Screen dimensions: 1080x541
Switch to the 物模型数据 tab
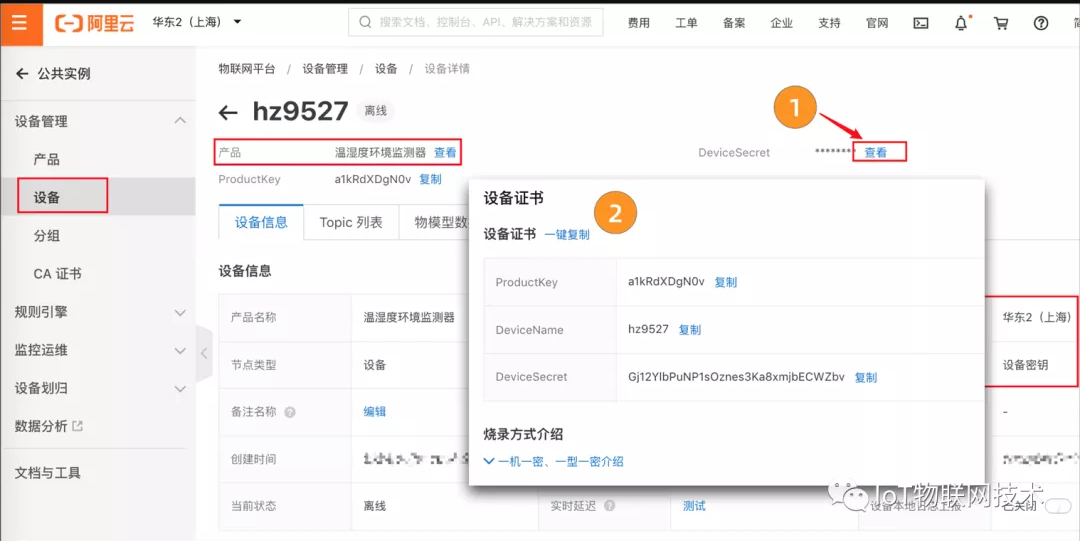[434, 223]
